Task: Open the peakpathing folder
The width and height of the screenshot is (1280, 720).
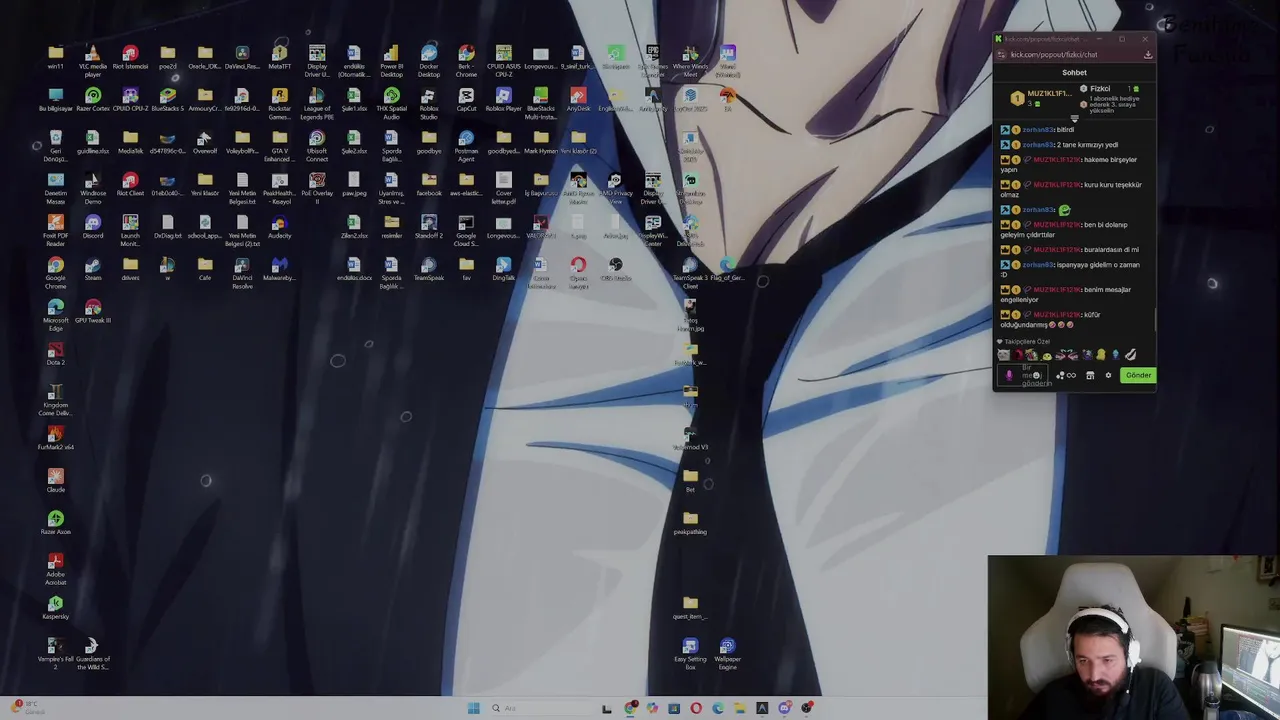Action: pyautogui.click(x=690, y=523)
